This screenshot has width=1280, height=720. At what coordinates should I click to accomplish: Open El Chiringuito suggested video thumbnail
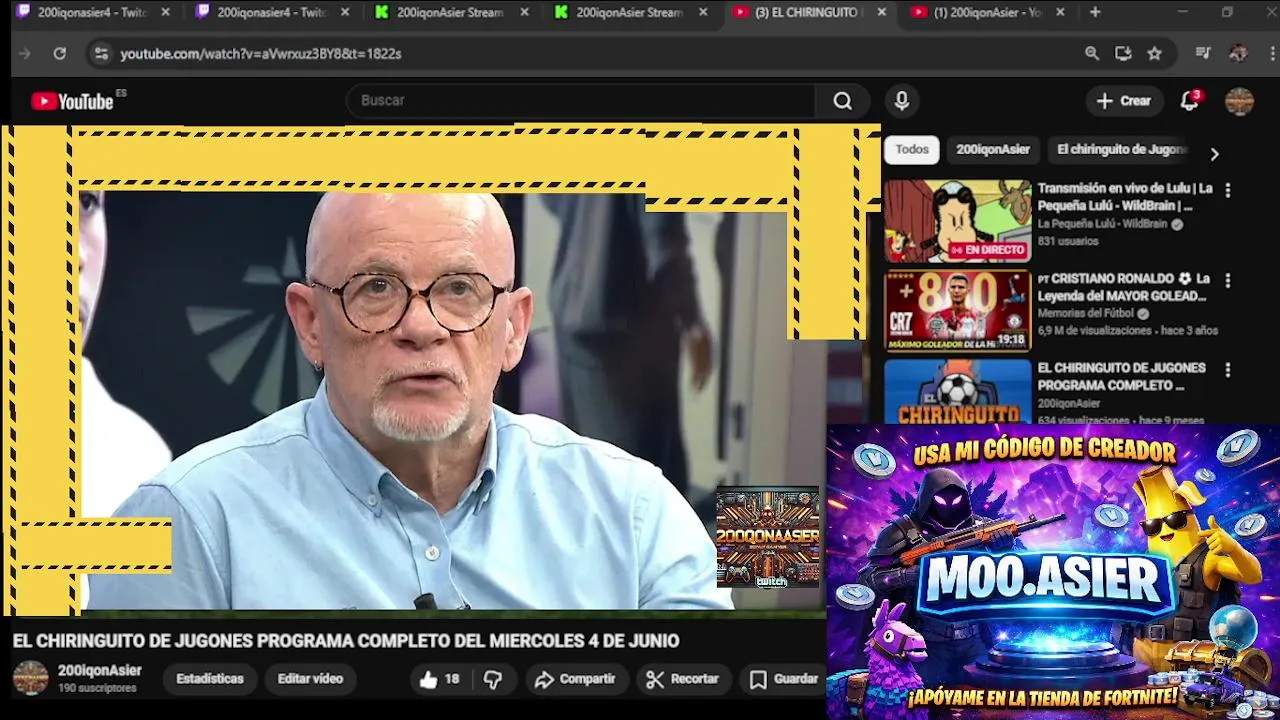(957, 391)
